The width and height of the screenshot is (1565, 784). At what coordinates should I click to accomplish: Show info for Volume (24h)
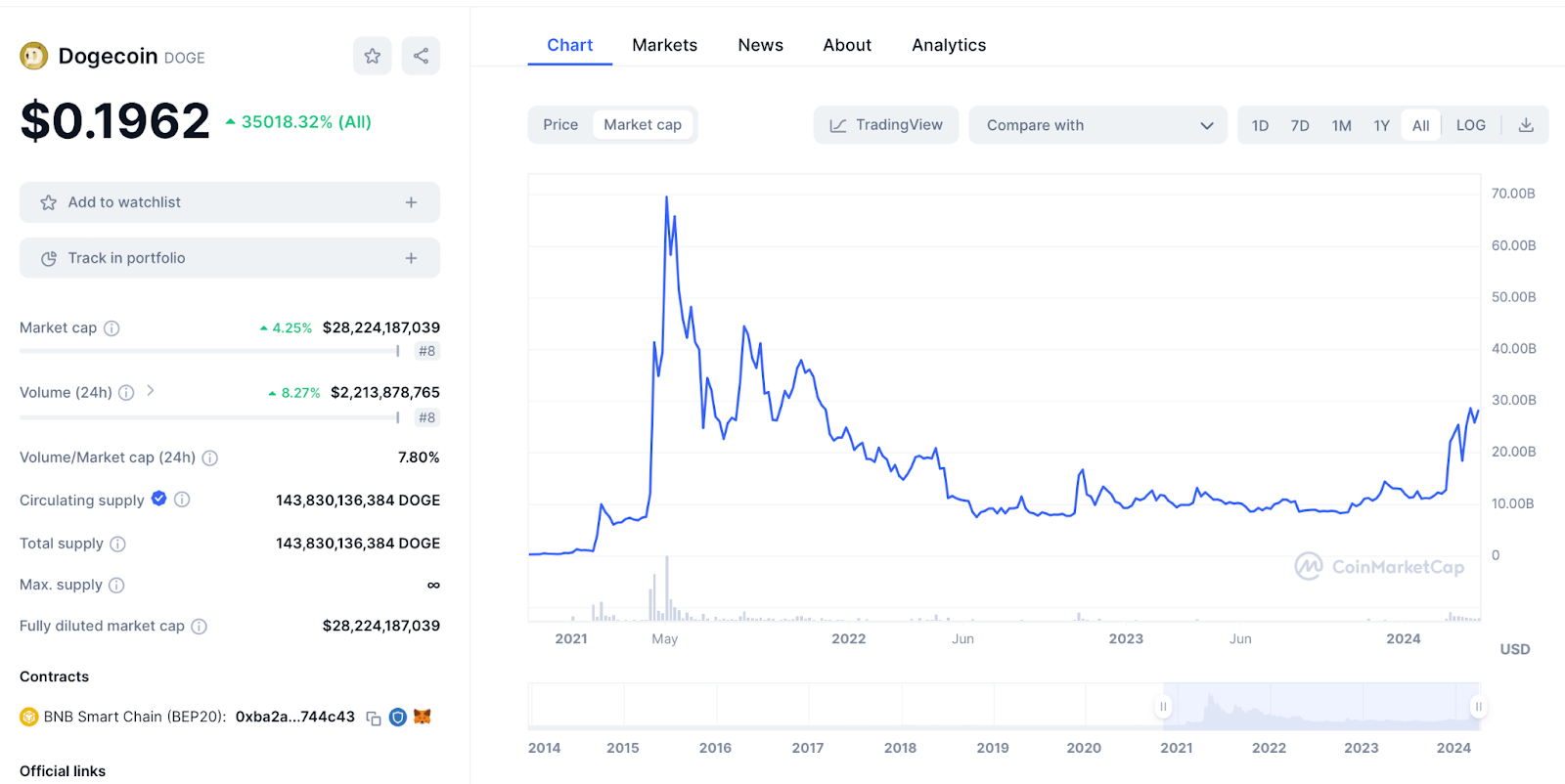(126, 393)
